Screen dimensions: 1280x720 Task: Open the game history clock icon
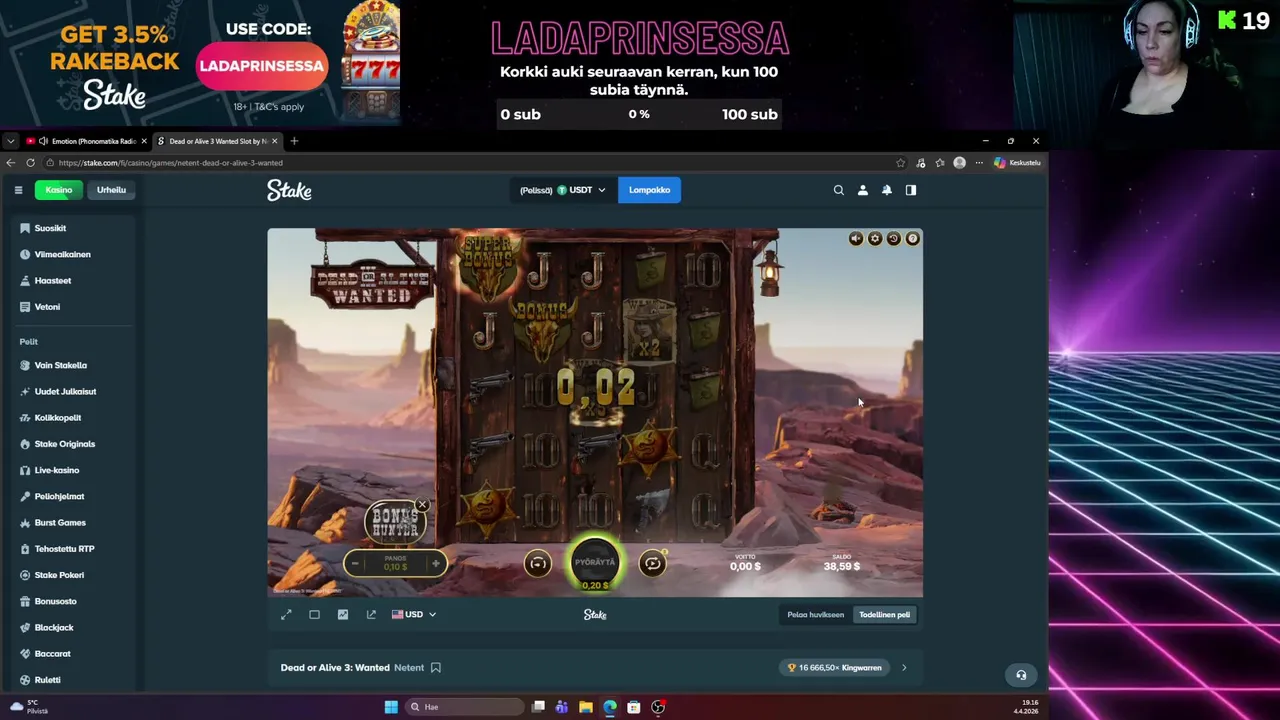(x=894, y=238)
